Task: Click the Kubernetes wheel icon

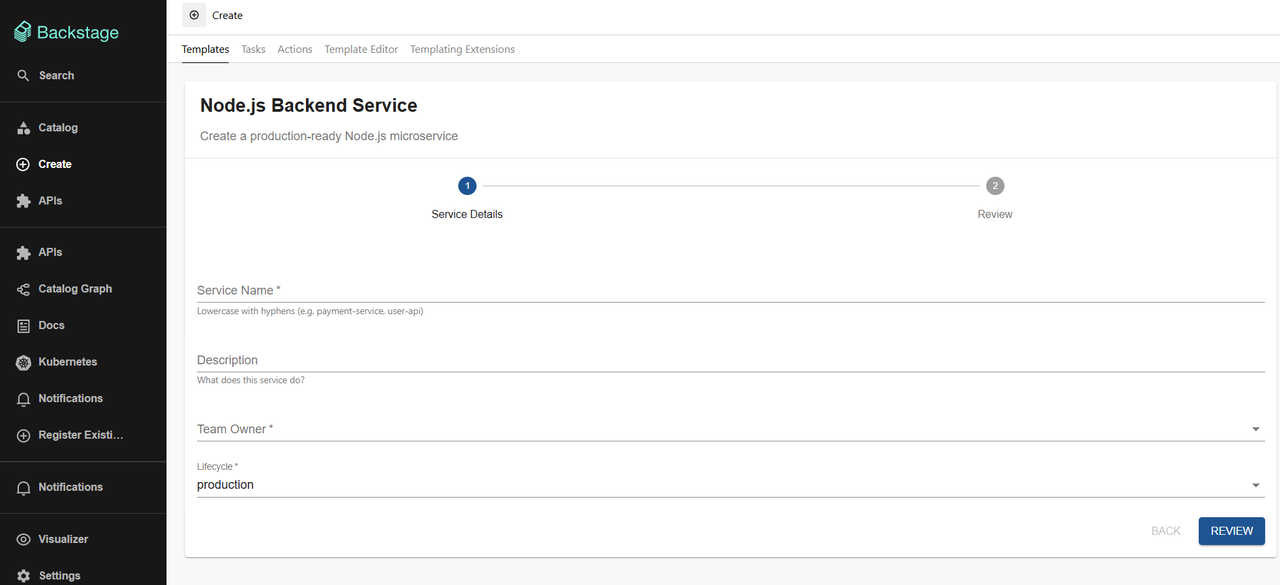Action: point(23,362)
